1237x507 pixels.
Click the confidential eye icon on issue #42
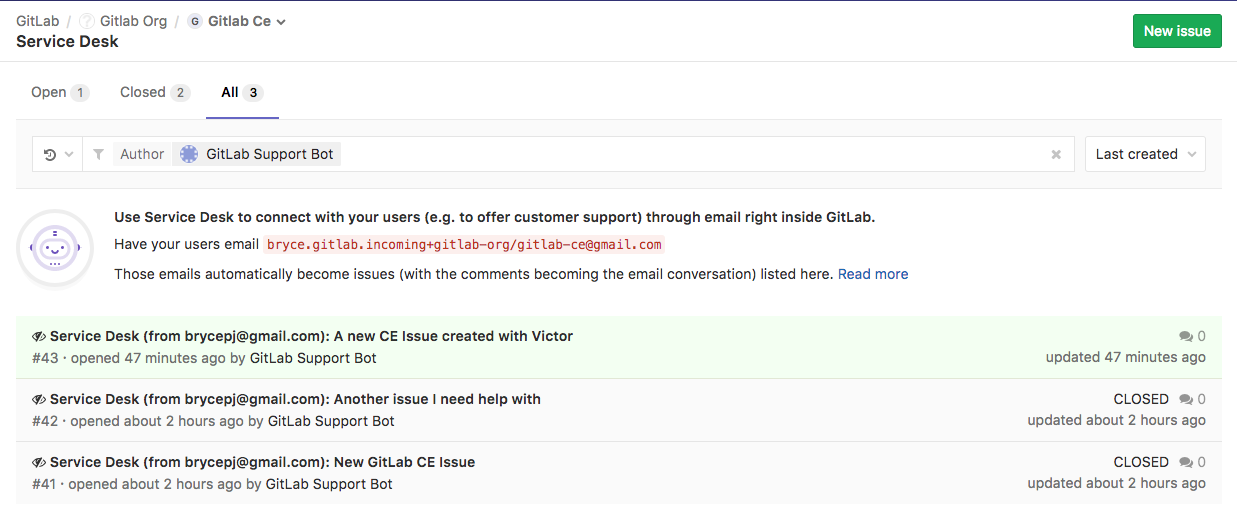coord(39,400)
